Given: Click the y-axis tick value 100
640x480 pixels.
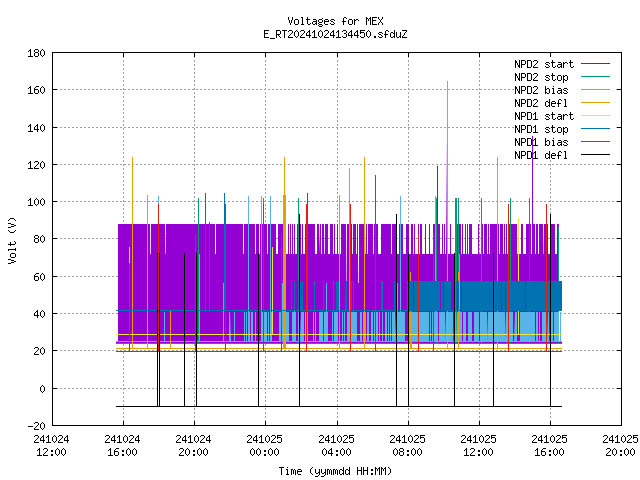Looking at the screenshot, I should (36, 202).
